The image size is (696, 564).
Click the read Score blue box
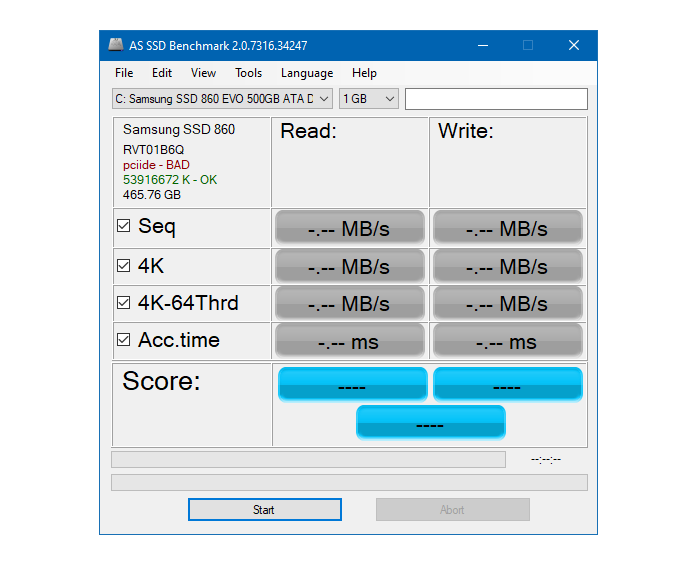352,384
